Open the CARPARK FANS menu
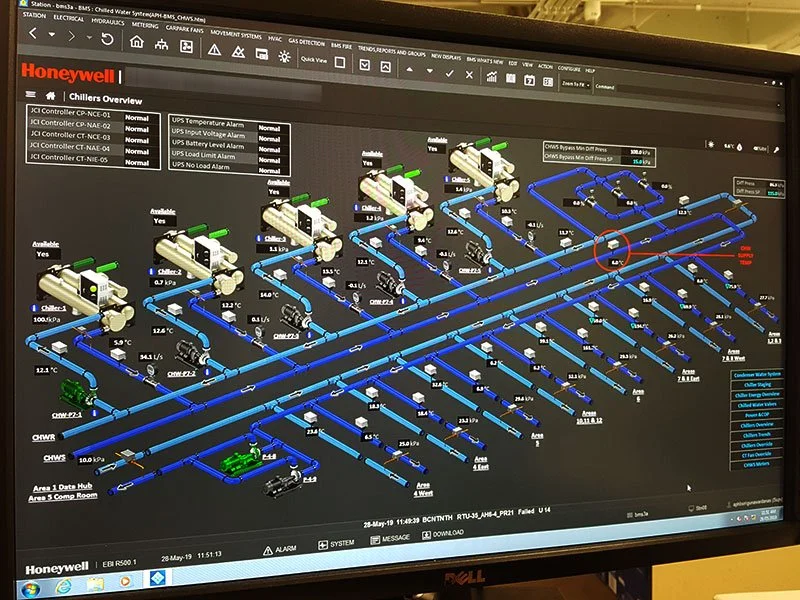This screenshot has height=600, width=800. tap(185, 30)
